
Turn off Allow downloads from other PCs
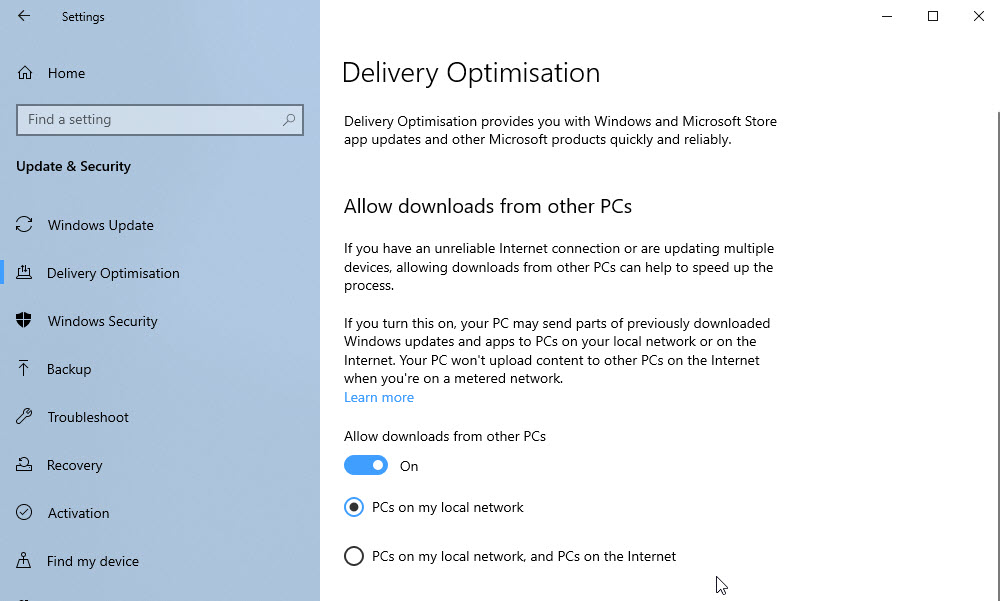(366, 465)
